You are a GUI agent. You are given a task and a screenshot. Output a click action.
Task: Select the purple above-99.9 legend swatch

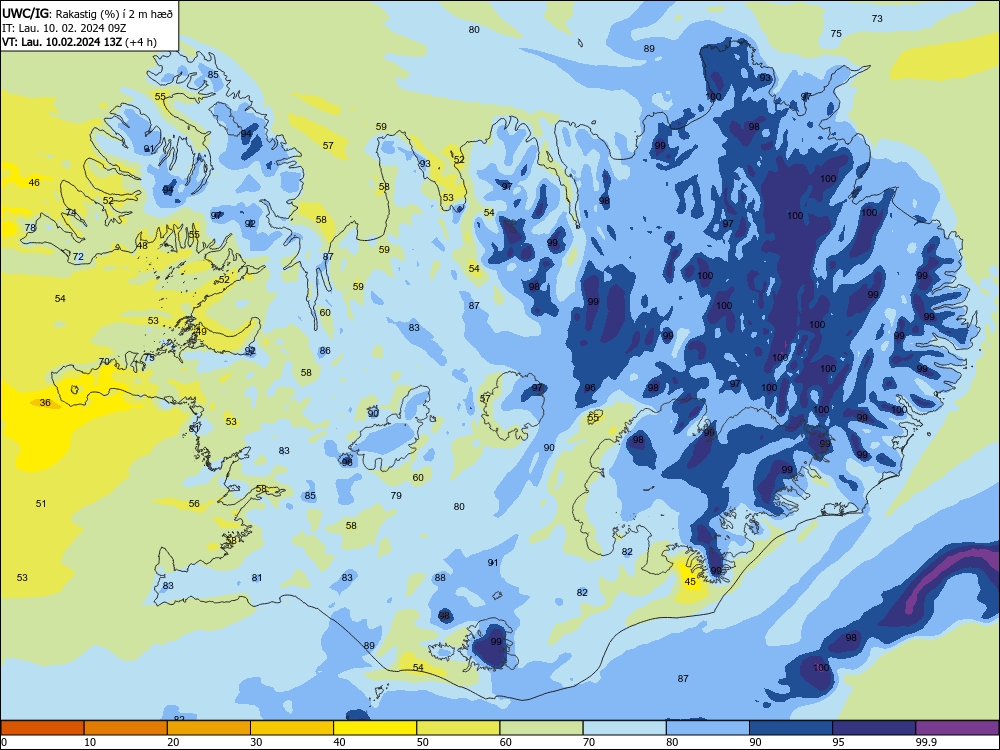[957, 728]
